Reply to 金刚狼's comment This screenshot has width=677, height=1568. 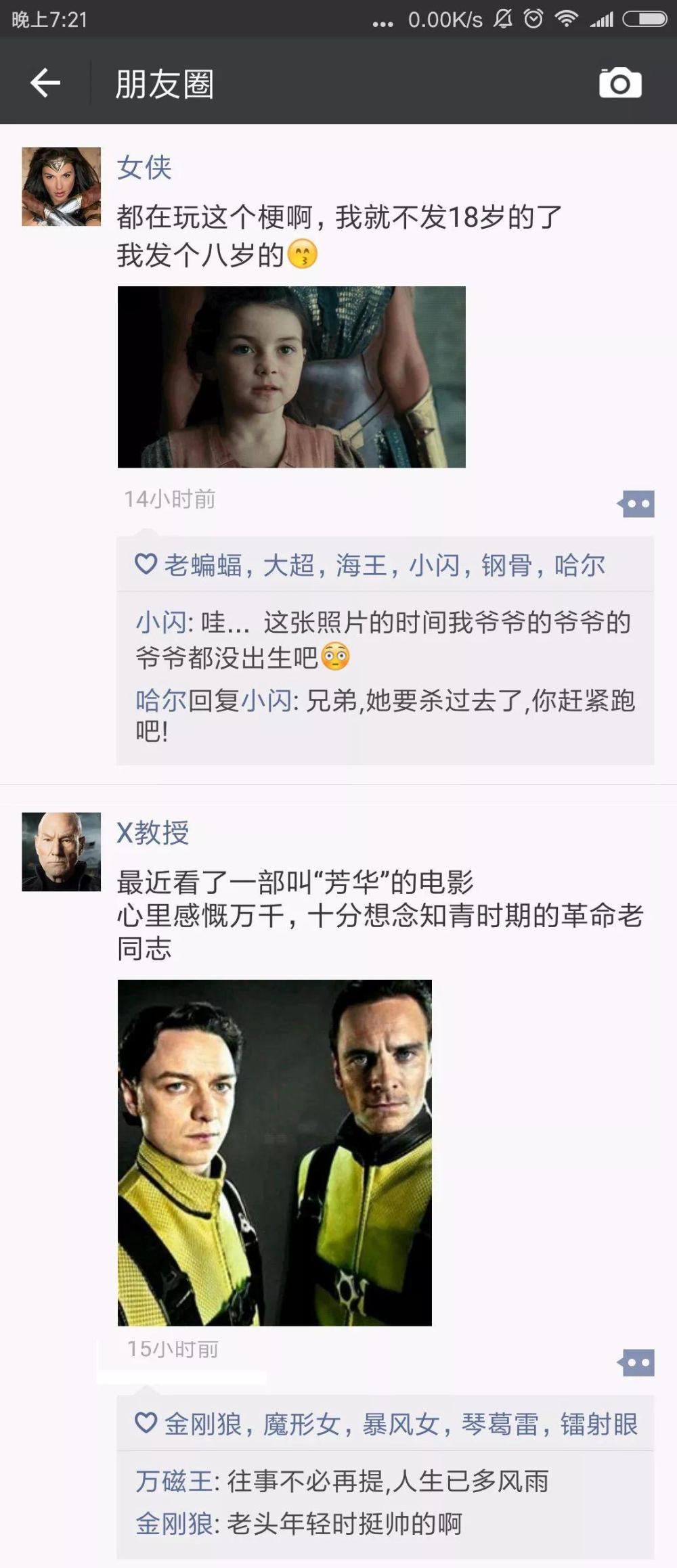tap(299, 1523)
